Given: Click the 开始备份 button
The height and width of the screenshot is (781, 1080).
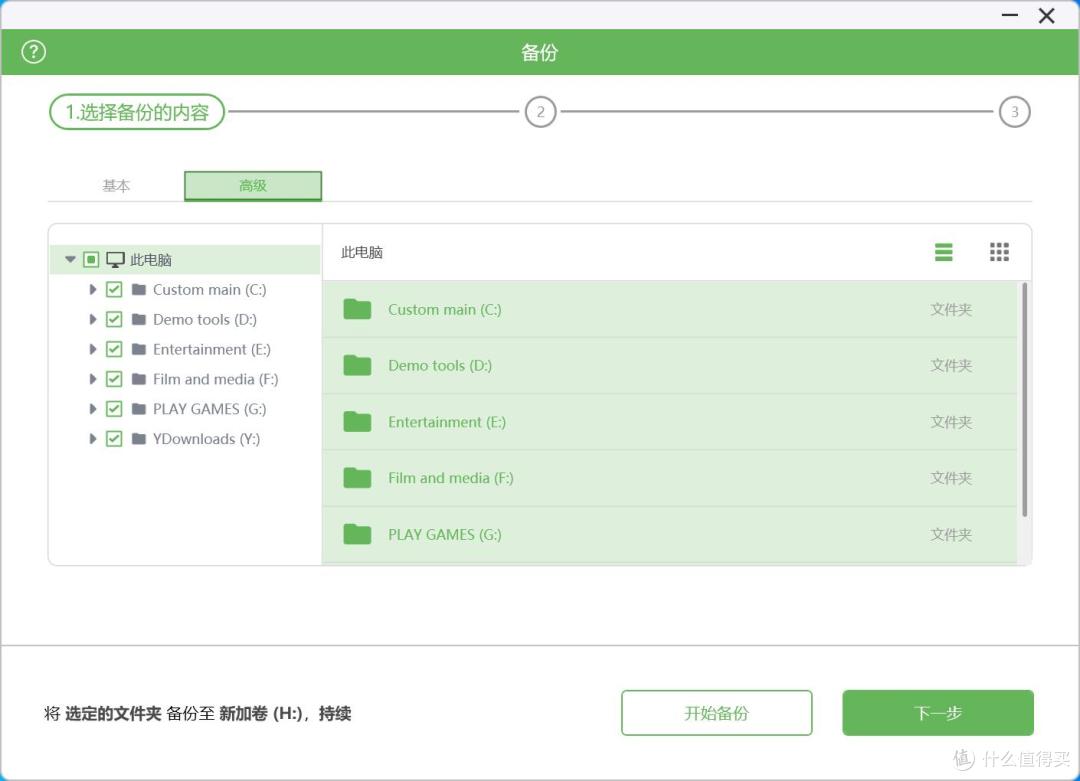Looking at the screenshot, I should click(716, 713).
